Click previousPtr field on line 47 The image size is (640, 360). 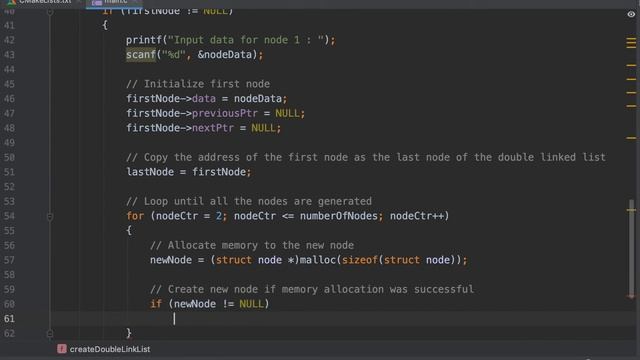(225, 113)
